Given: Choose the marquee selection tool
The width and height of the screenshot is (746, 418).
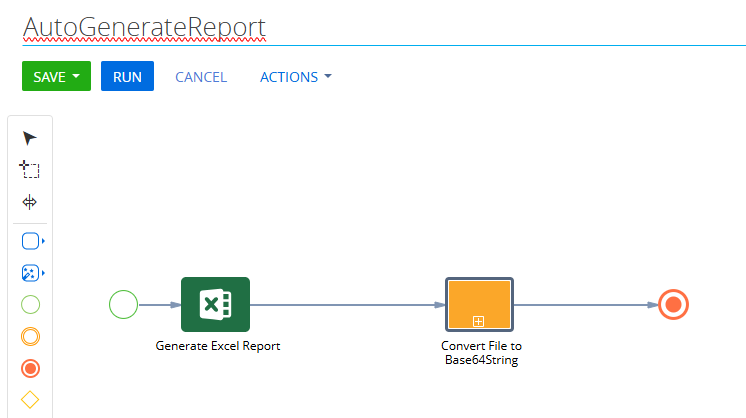Looking at the screenshot, I should tap(29, 170).
